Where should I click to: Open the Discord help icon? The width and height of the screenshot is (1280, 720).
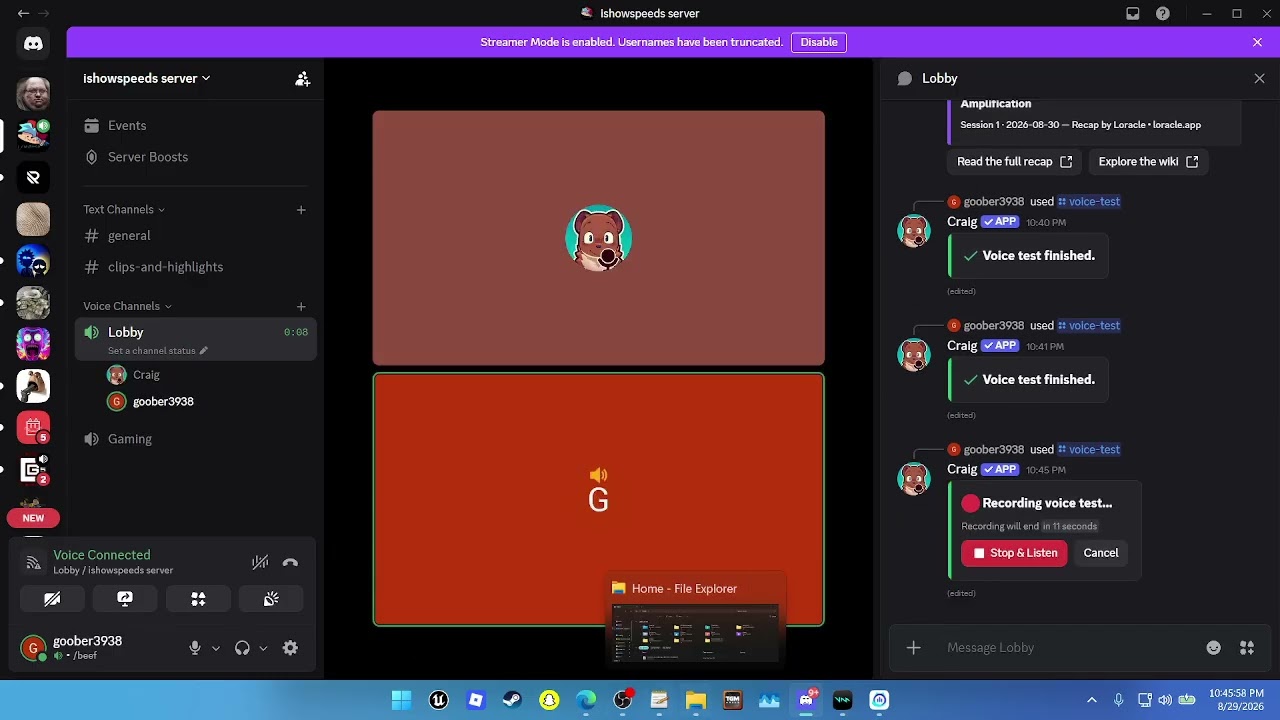click(x=1162, y=13)
